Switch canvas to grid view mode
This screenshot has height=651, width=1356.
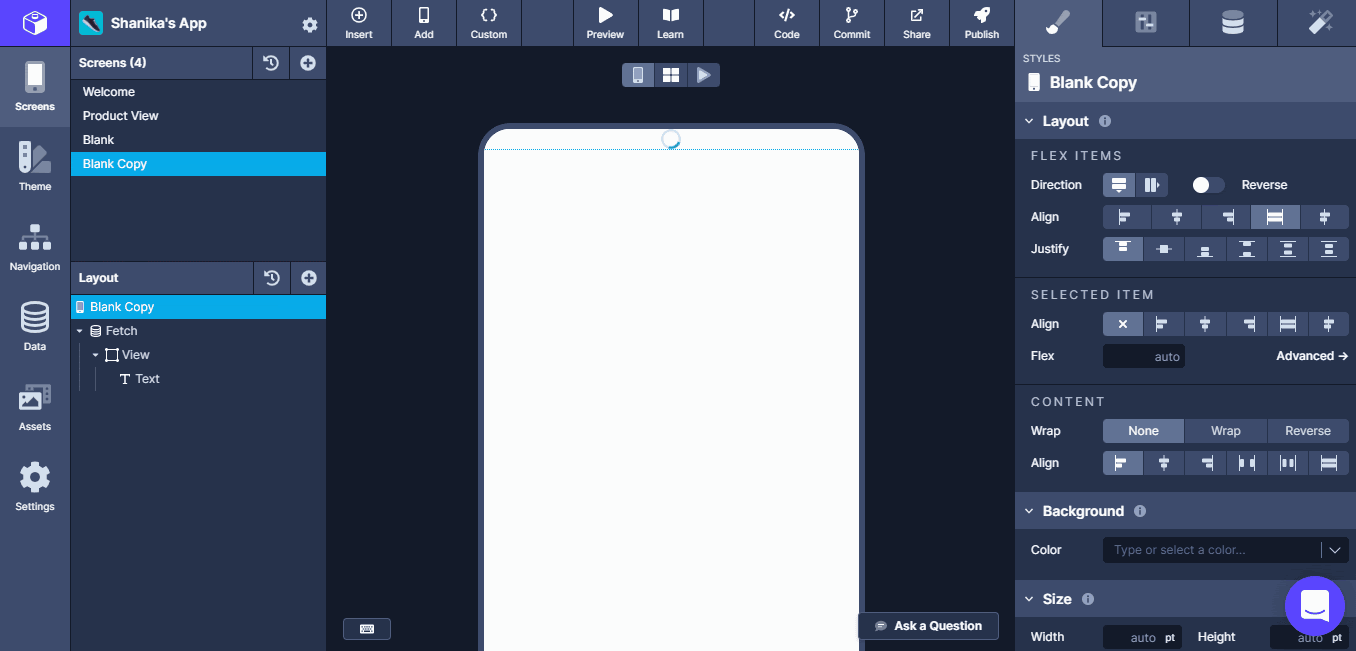point(670,75)
